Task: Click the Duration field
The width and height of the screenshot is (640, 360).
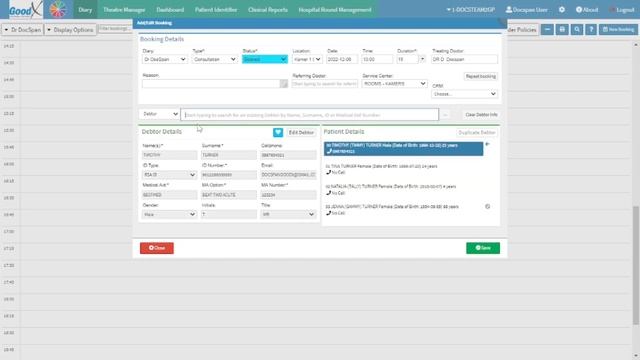Action: tap(407, 59)
